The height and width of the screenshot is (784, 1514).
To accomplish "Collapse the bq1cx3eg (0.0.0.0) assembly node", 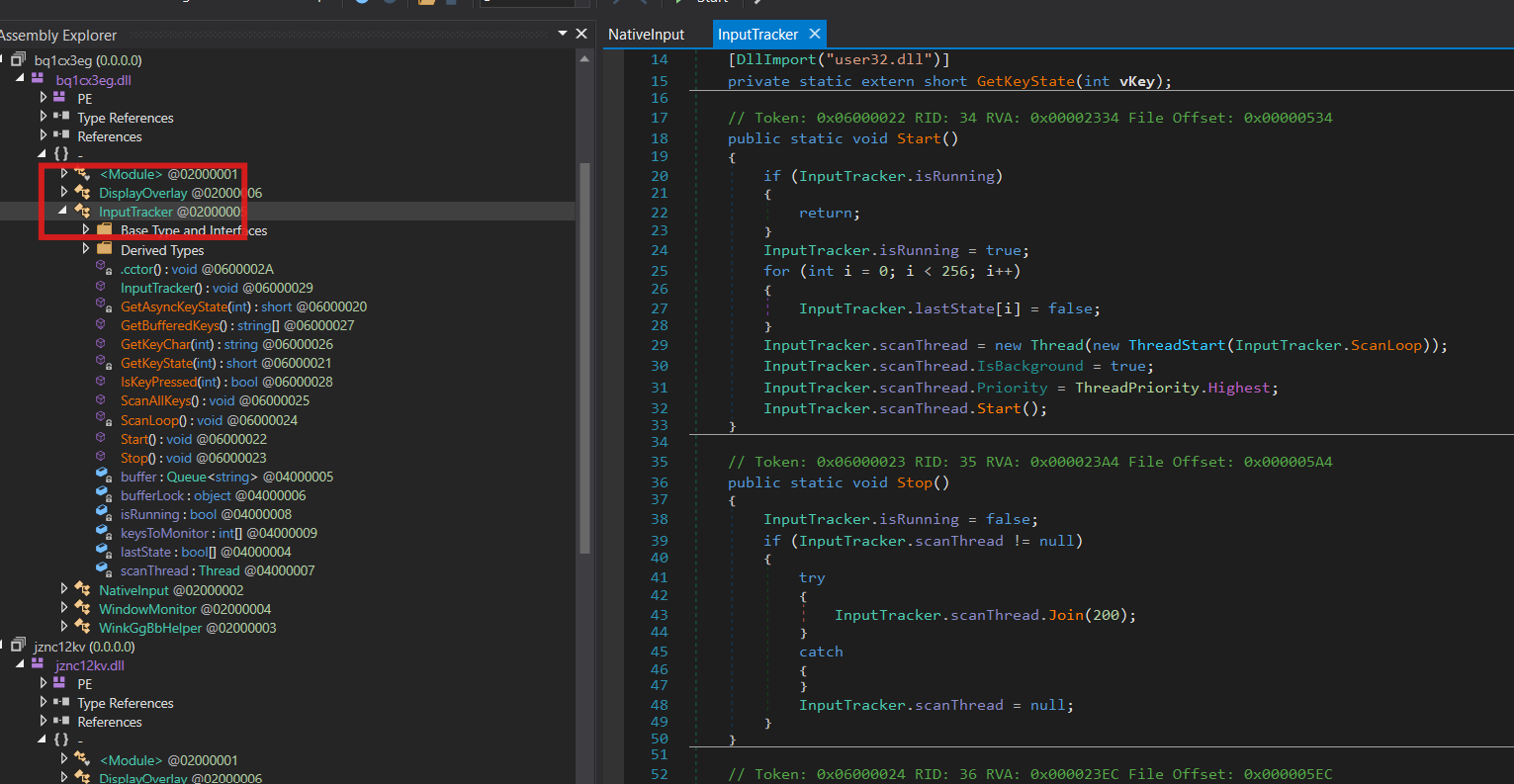I will pos(3,61).
